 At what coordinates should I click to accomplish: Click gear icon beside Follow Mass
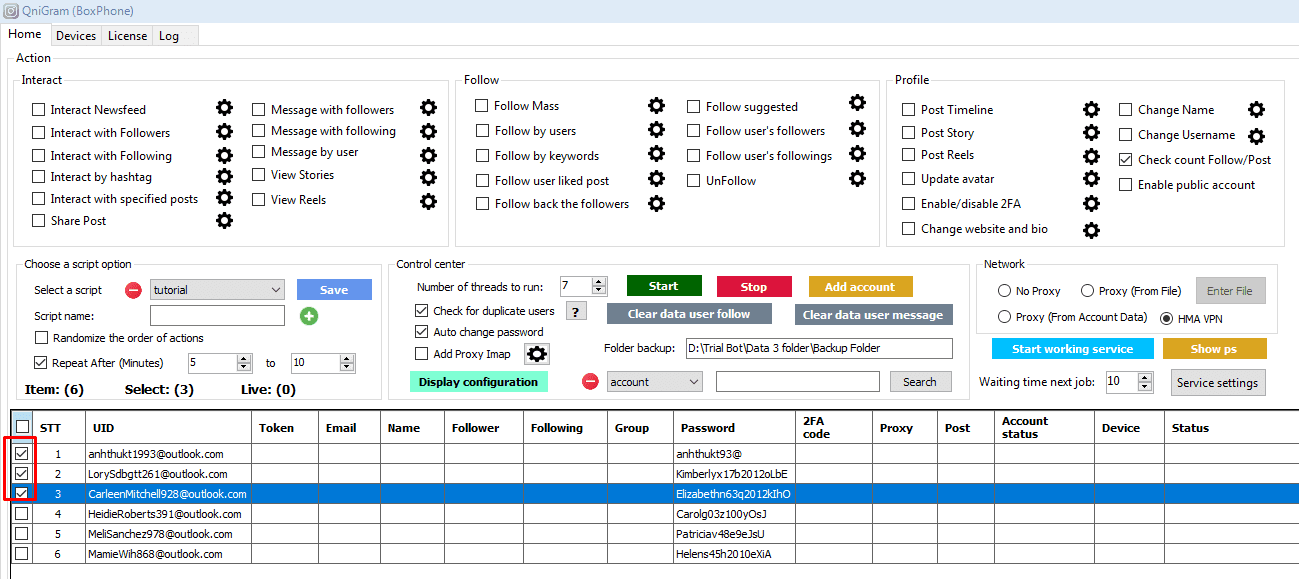tap(656, 105)
